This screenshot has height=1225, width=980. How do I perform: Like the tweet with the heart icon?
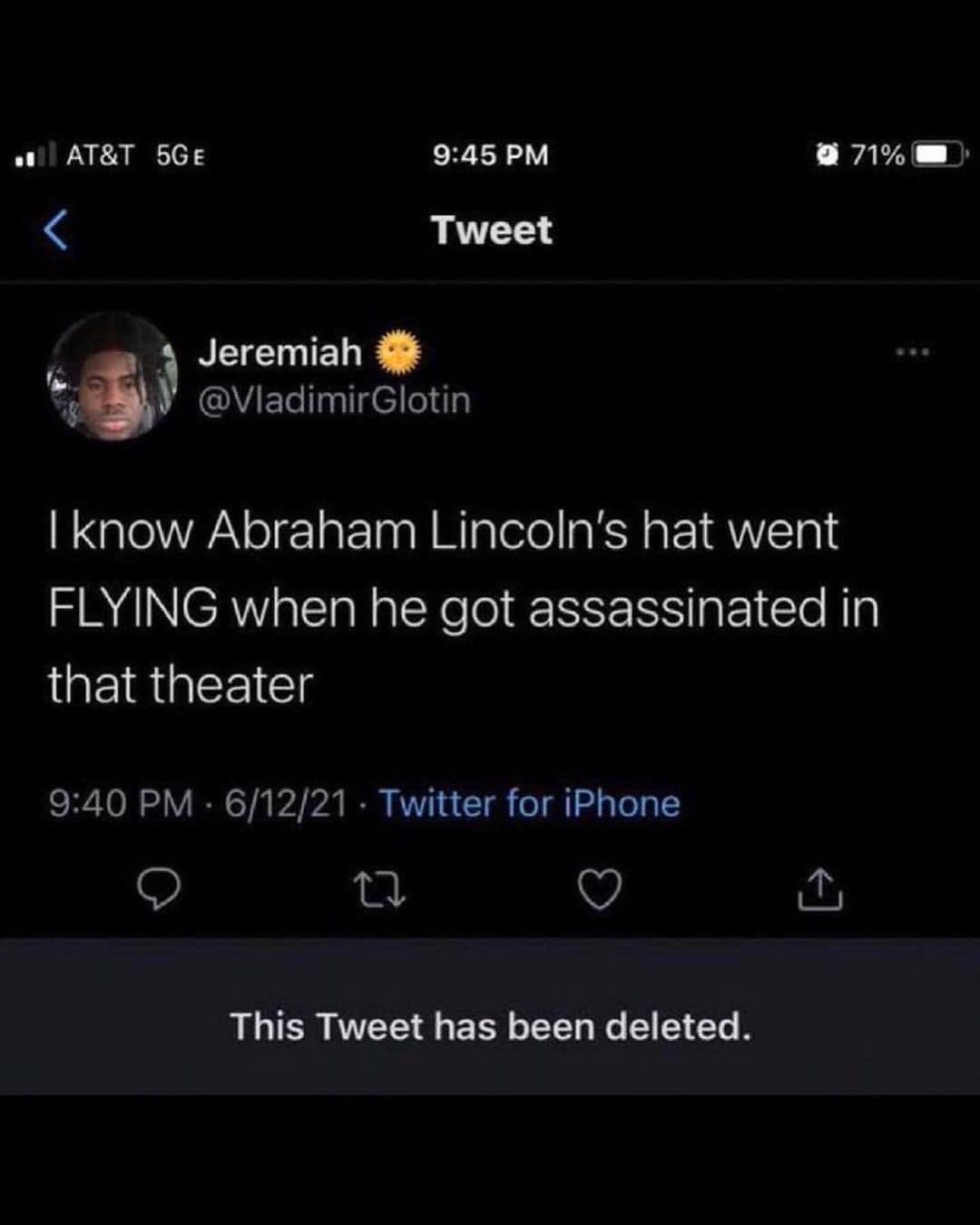pyautogui.click(x=600, y=889)
